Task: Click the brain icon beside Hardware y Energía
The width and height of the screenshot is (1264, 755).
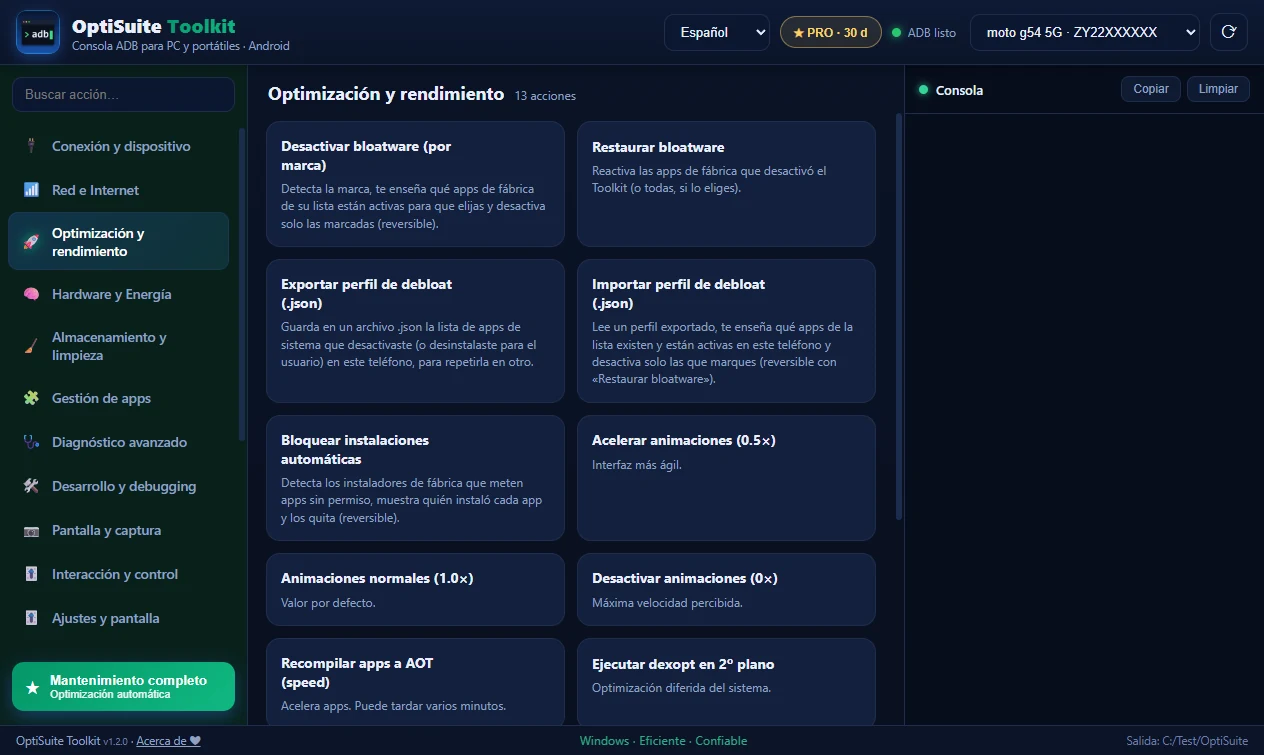Action: (31, 294)
